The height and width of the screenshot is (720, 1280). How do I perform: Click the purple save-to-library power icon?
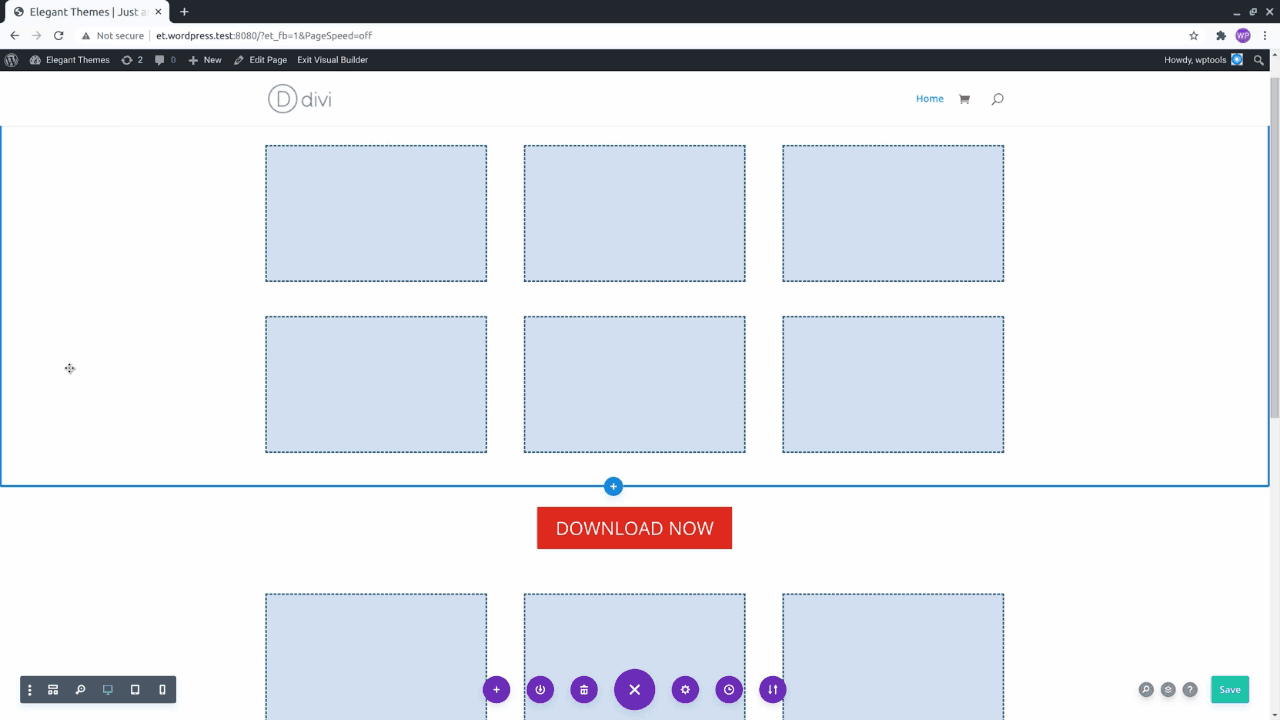(540, 689)
